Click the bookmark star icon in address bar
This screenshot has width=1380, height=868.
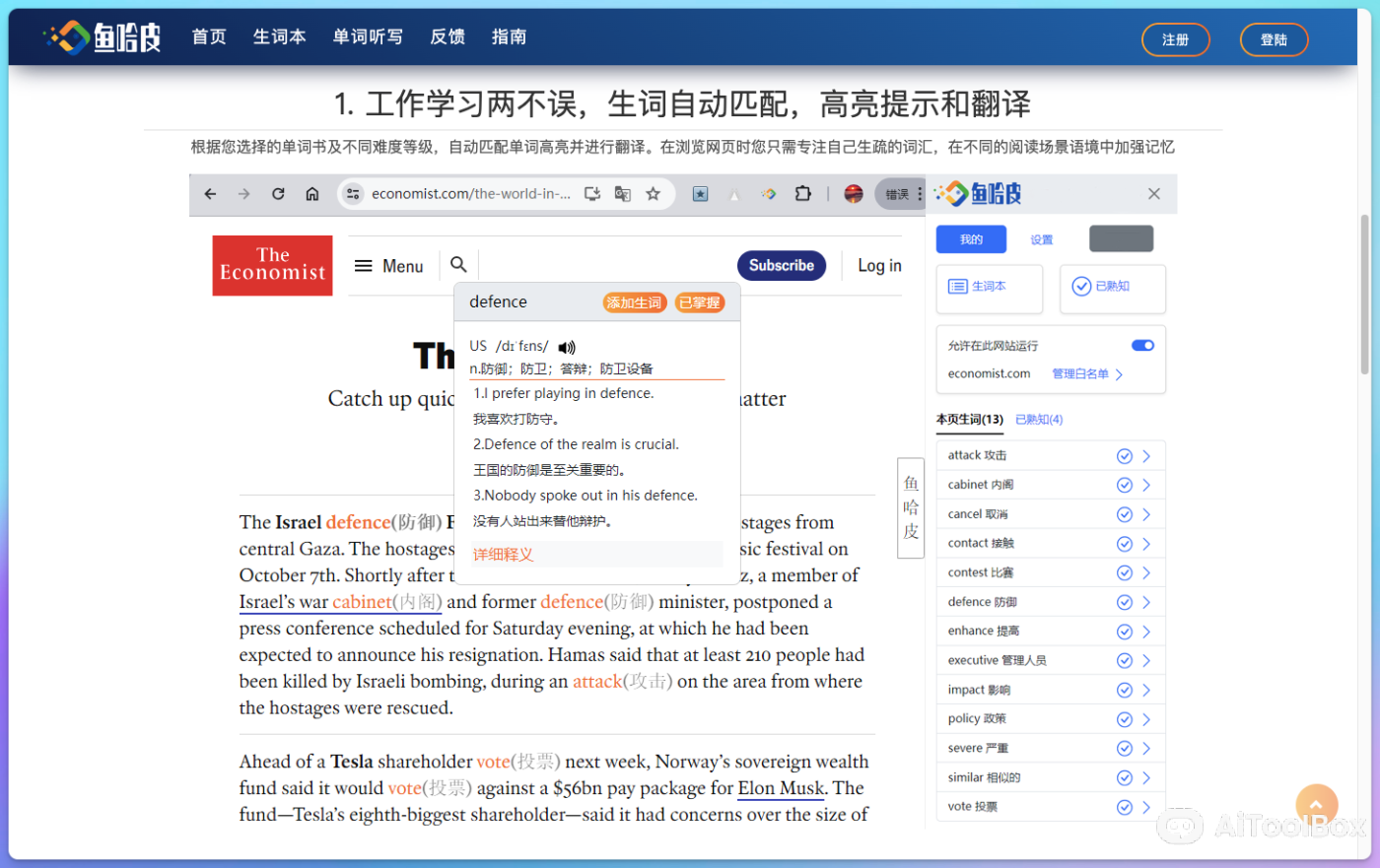[x=653, y=194]
